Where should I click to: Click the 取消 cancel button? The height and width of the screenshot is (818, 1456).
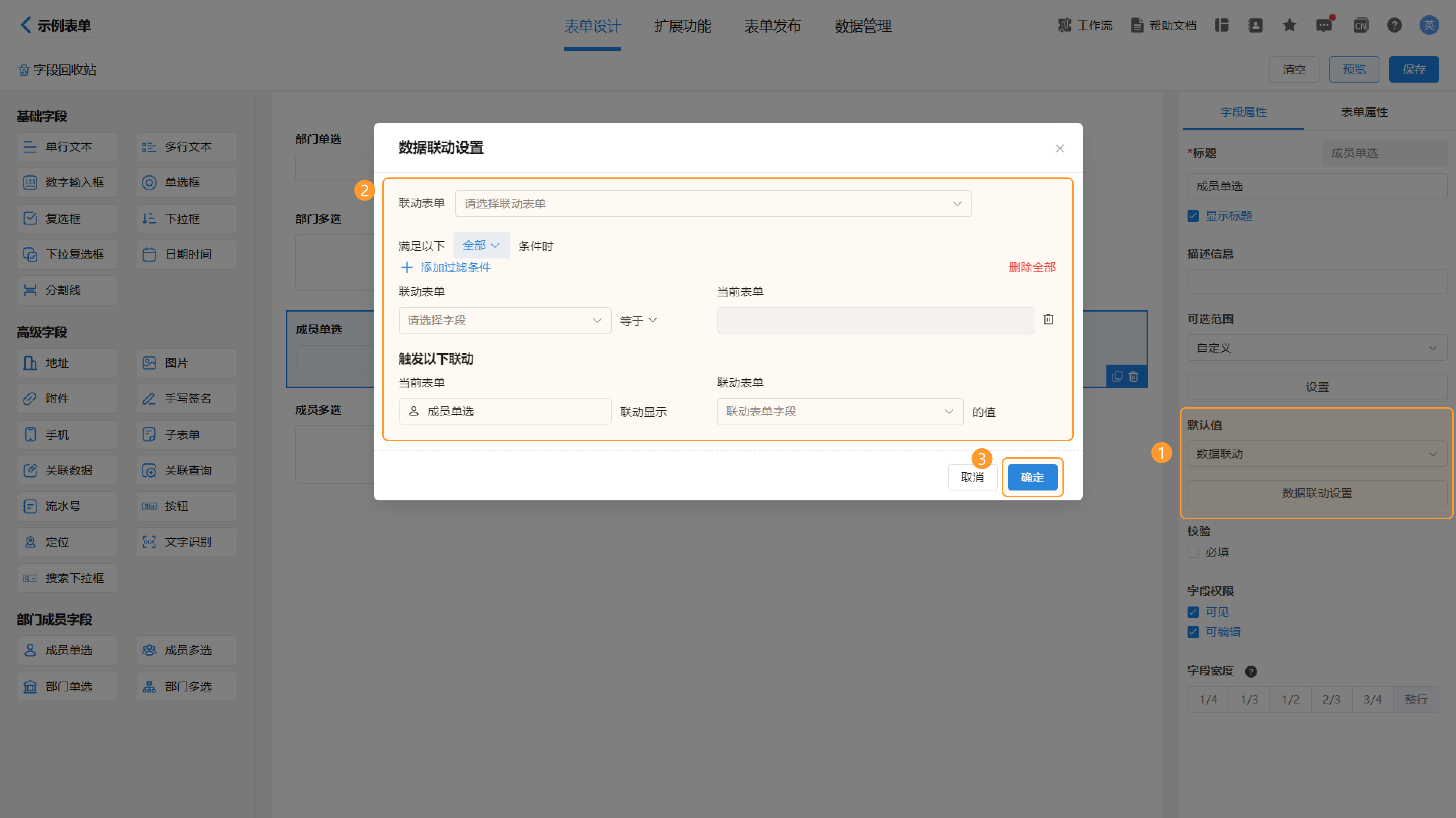tap(972, 477)
